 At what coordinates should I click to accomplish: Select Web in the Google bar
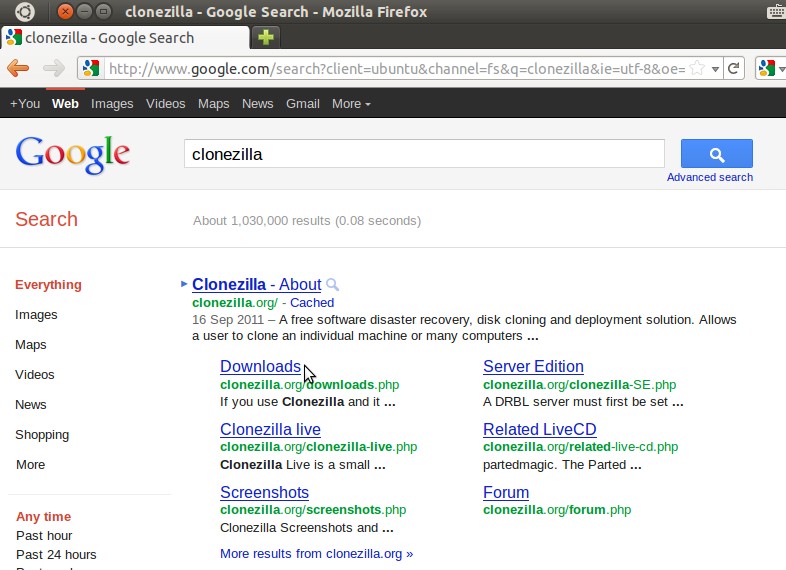pos(65,104)
